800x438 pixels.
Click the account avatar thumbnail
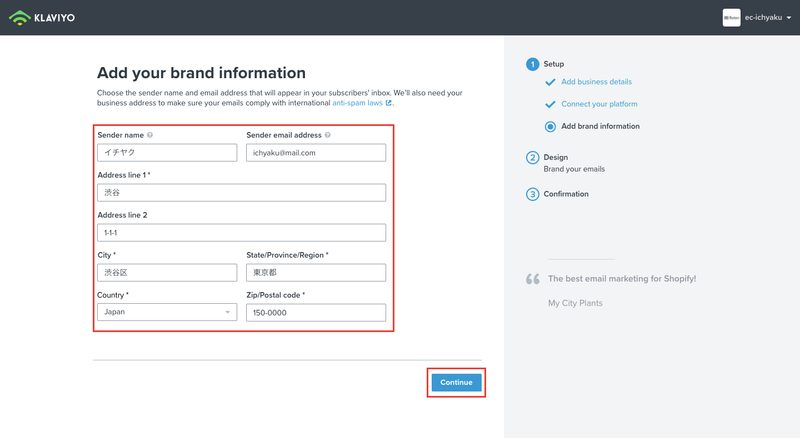731,18
